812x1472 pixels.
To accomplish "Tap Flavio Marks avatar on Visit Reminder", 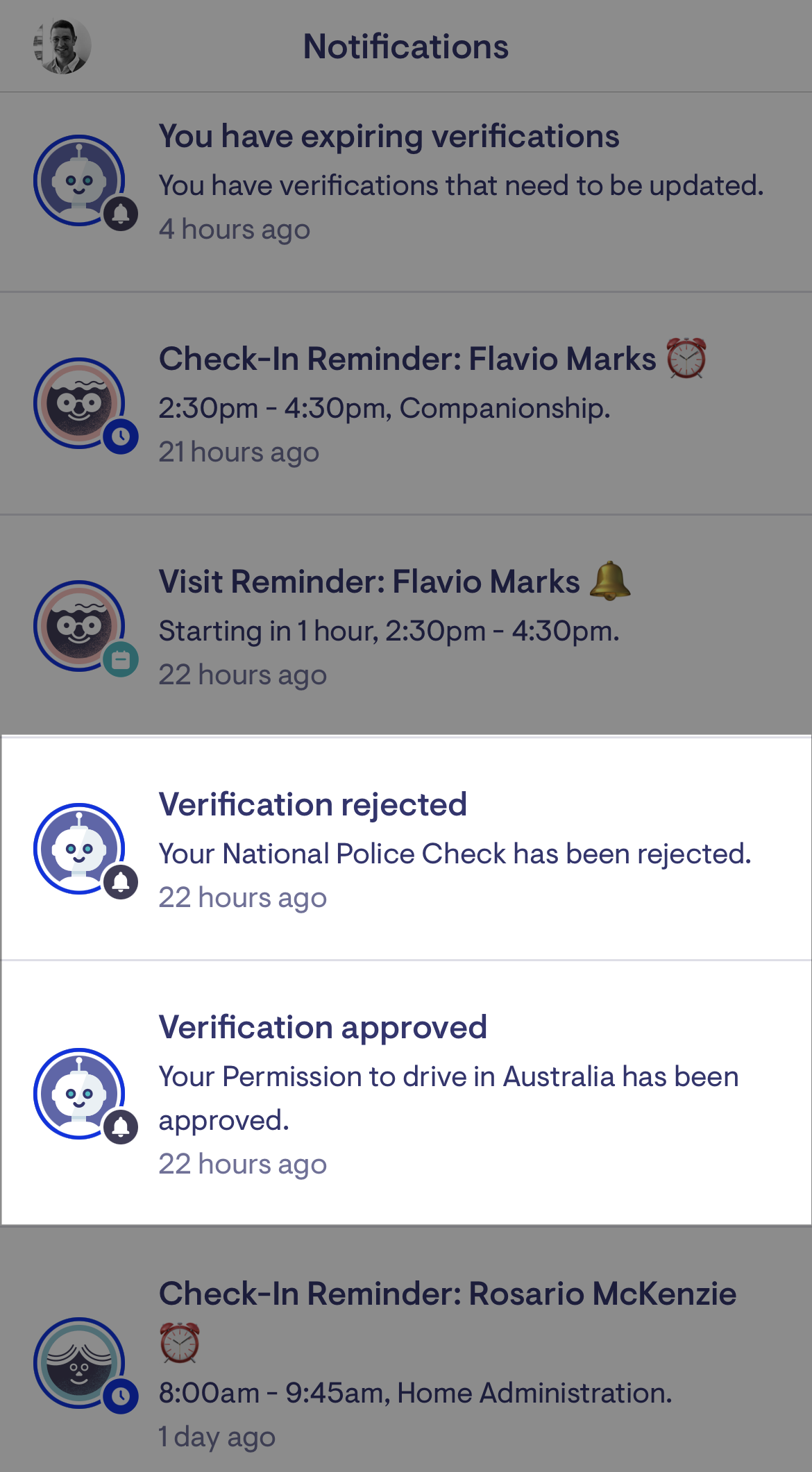I will (x=79, y=626).
